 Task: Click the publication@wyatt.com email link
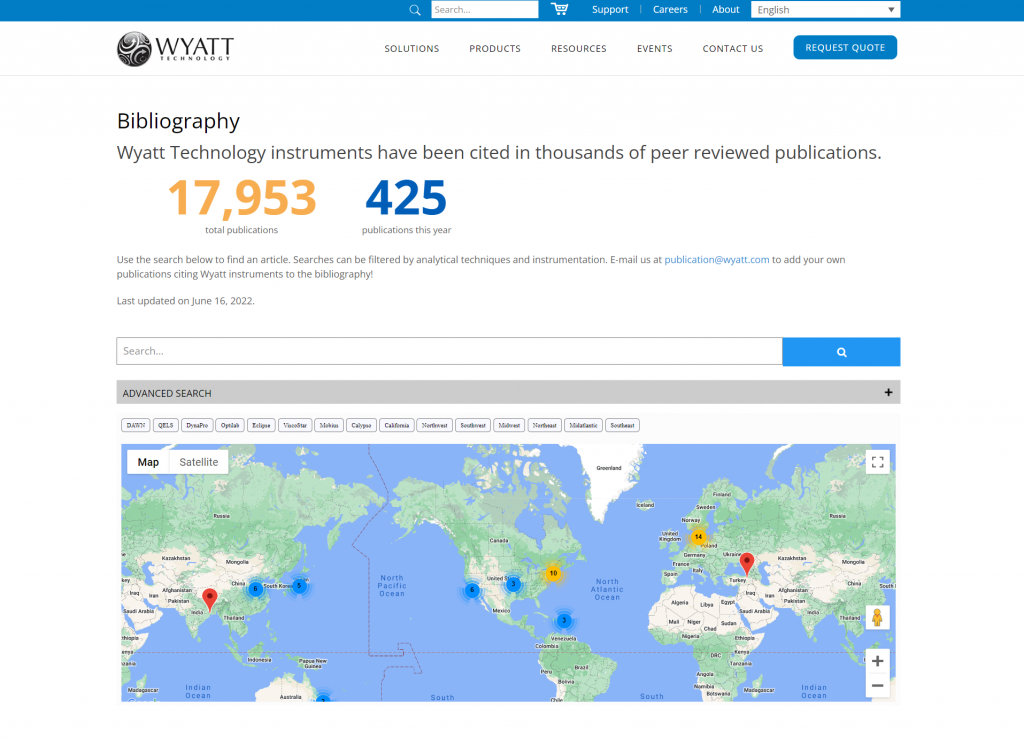(x=716, y=260)
